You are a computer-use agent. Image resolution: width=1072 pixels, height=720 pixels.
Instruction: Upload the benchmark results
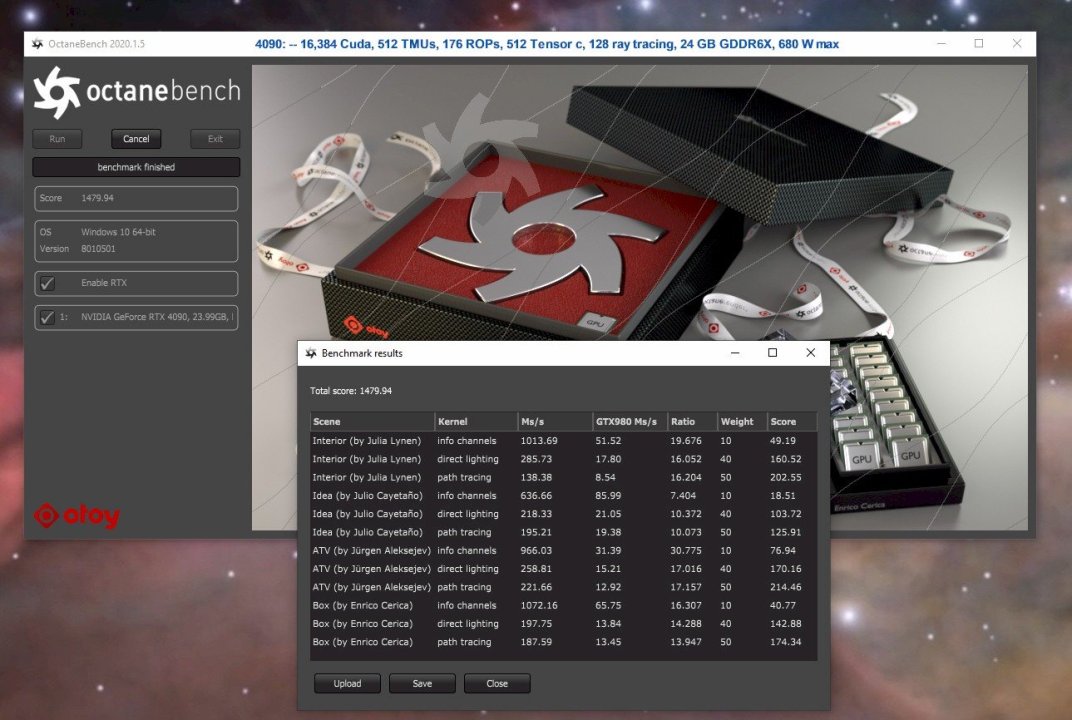pos(348,684)
